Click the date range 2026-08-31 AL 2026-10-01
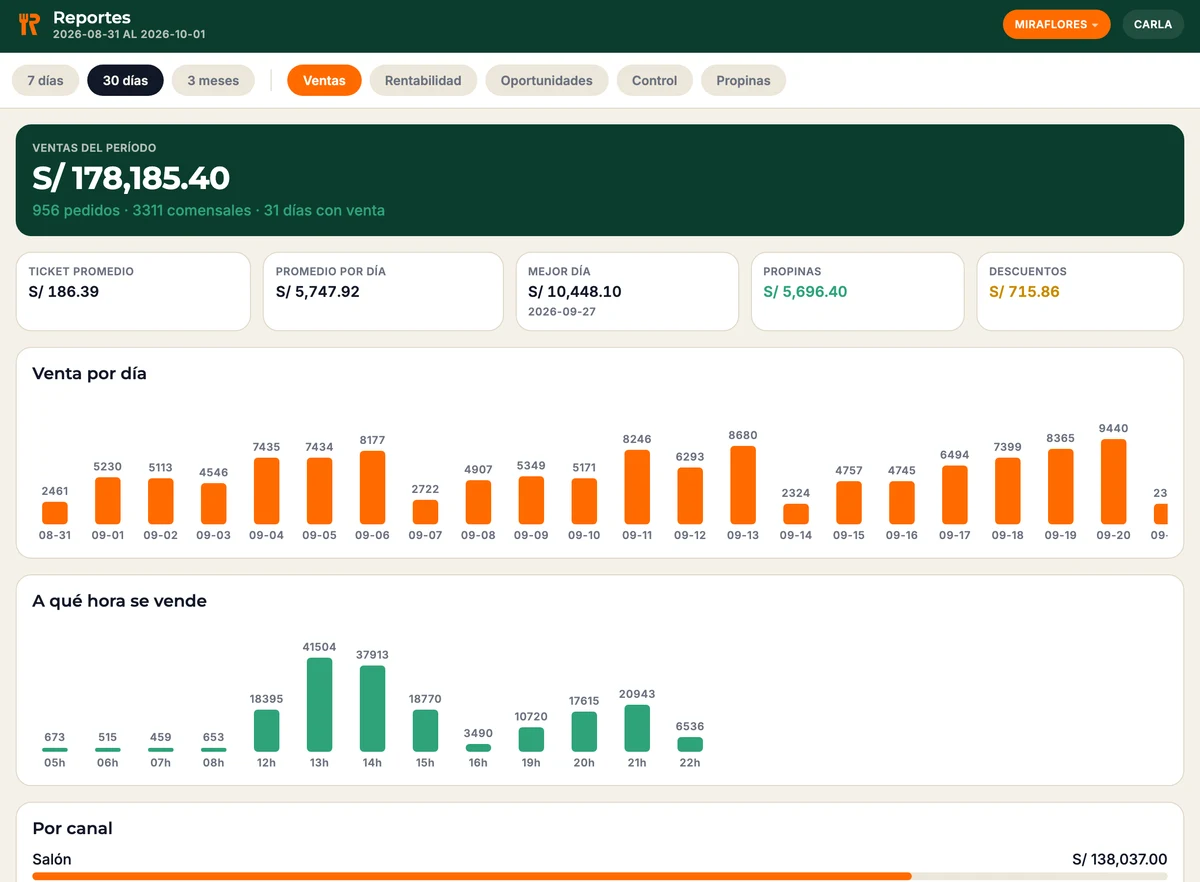This screenshot has width=1200, height=882. coord(129,34)
